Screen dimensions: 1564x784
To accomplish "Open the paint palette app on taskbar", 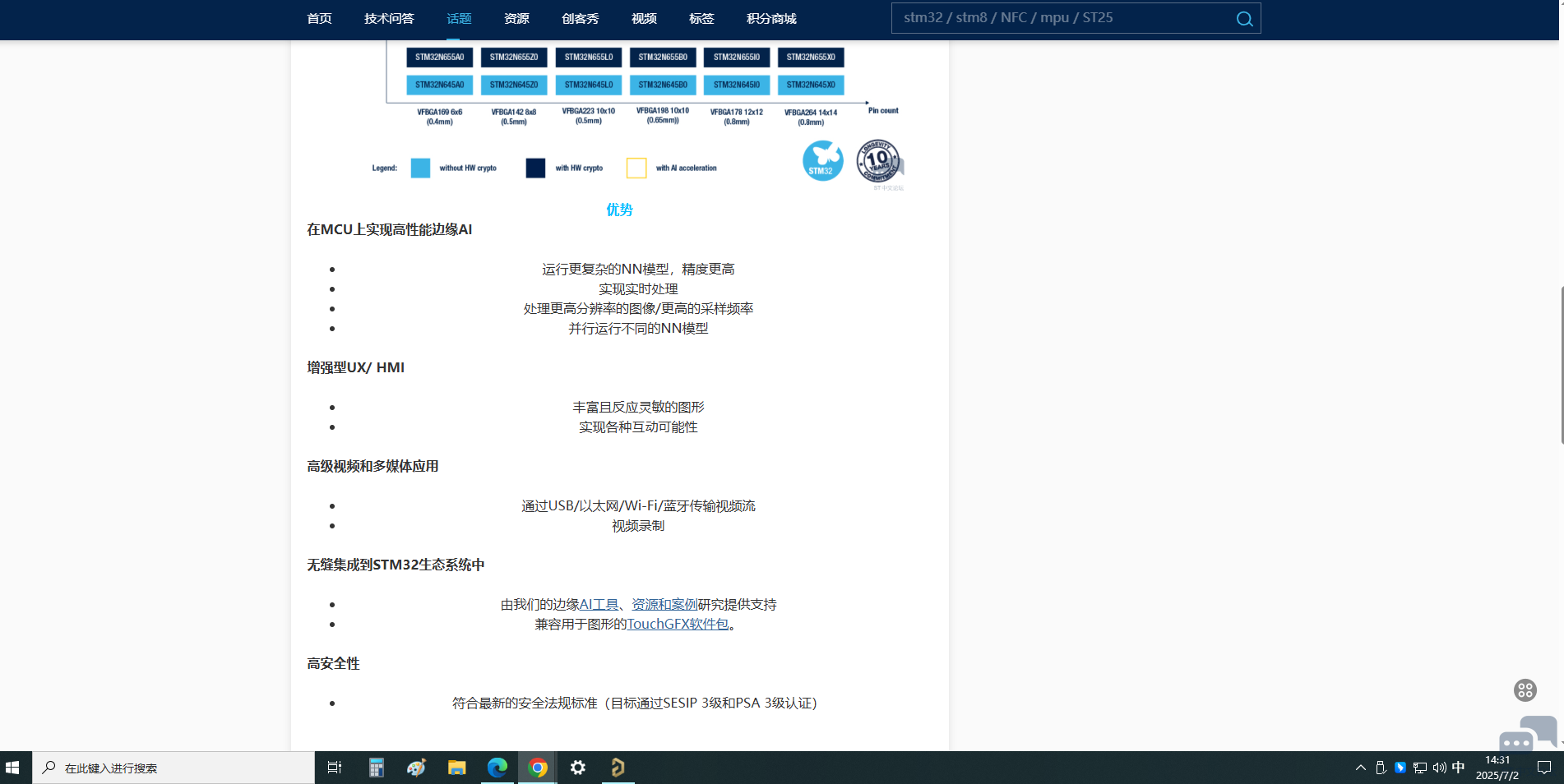I will [x=416, y=768].
